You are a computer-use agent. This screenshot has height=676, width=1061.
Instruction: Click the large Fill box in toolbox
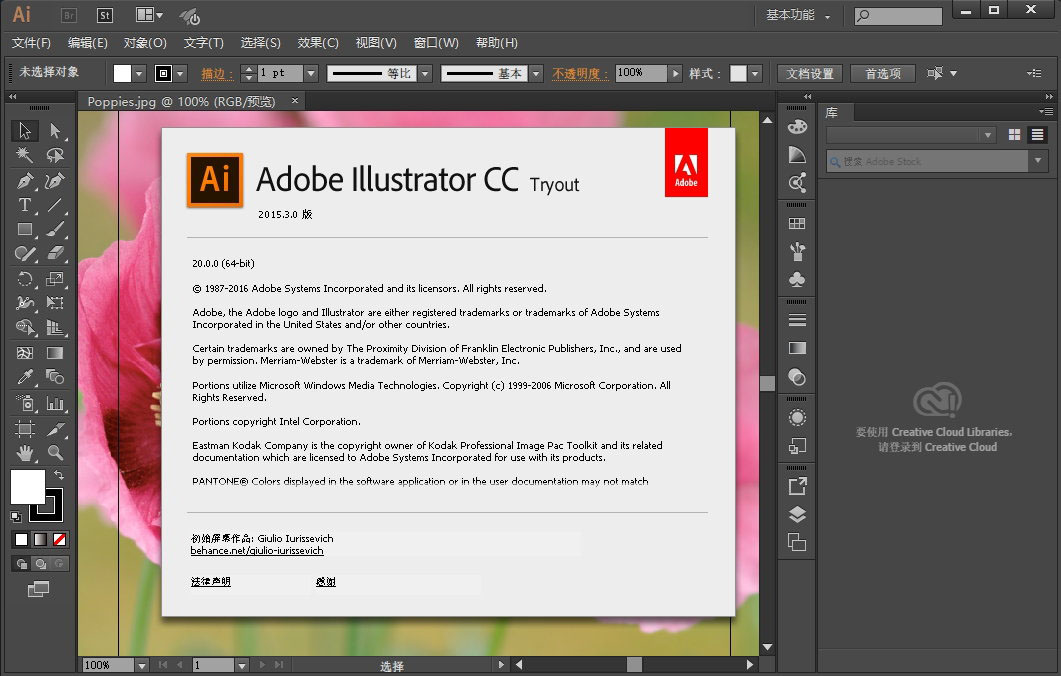28,487
